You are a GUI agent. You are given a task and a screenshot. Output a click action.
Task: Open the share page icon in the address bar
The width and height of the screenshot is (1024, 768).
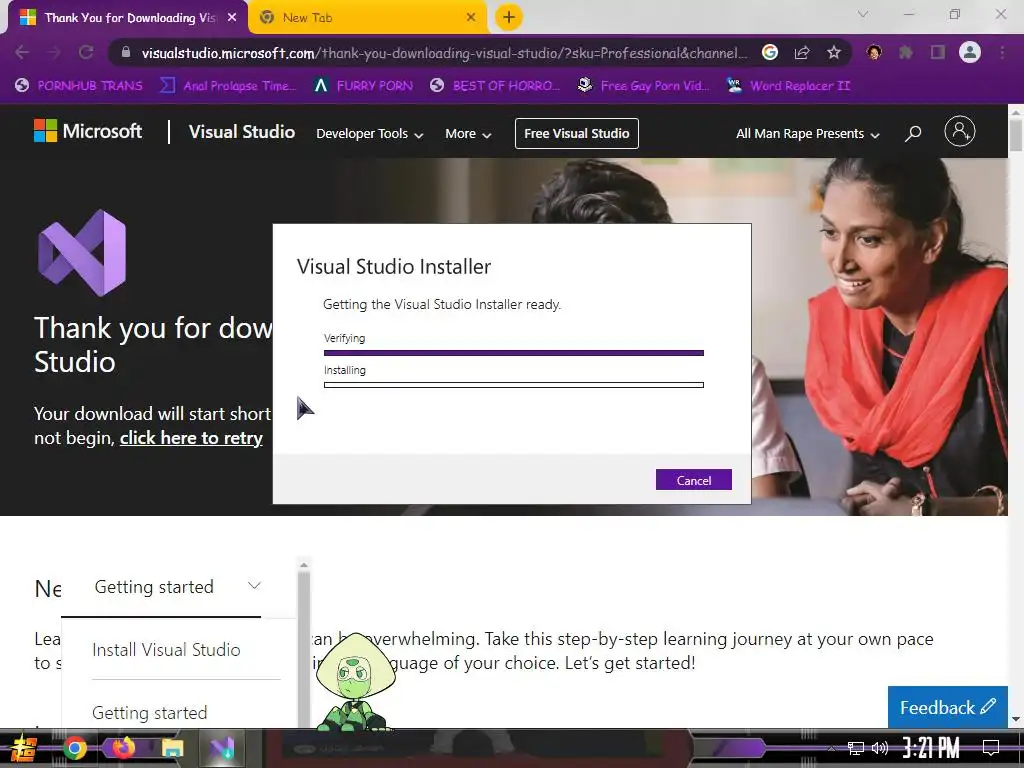coord(802,52)
